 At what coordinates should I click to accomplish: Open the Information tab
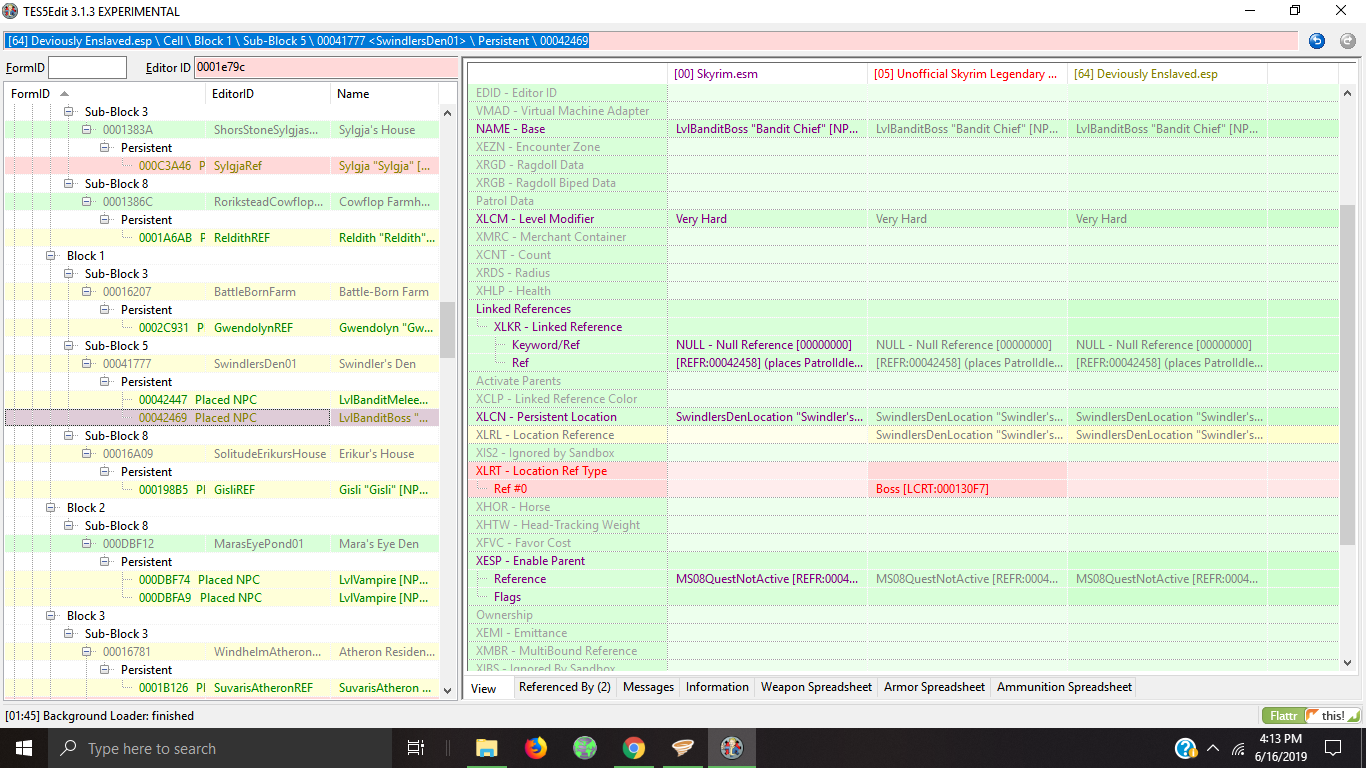[717, 687]
